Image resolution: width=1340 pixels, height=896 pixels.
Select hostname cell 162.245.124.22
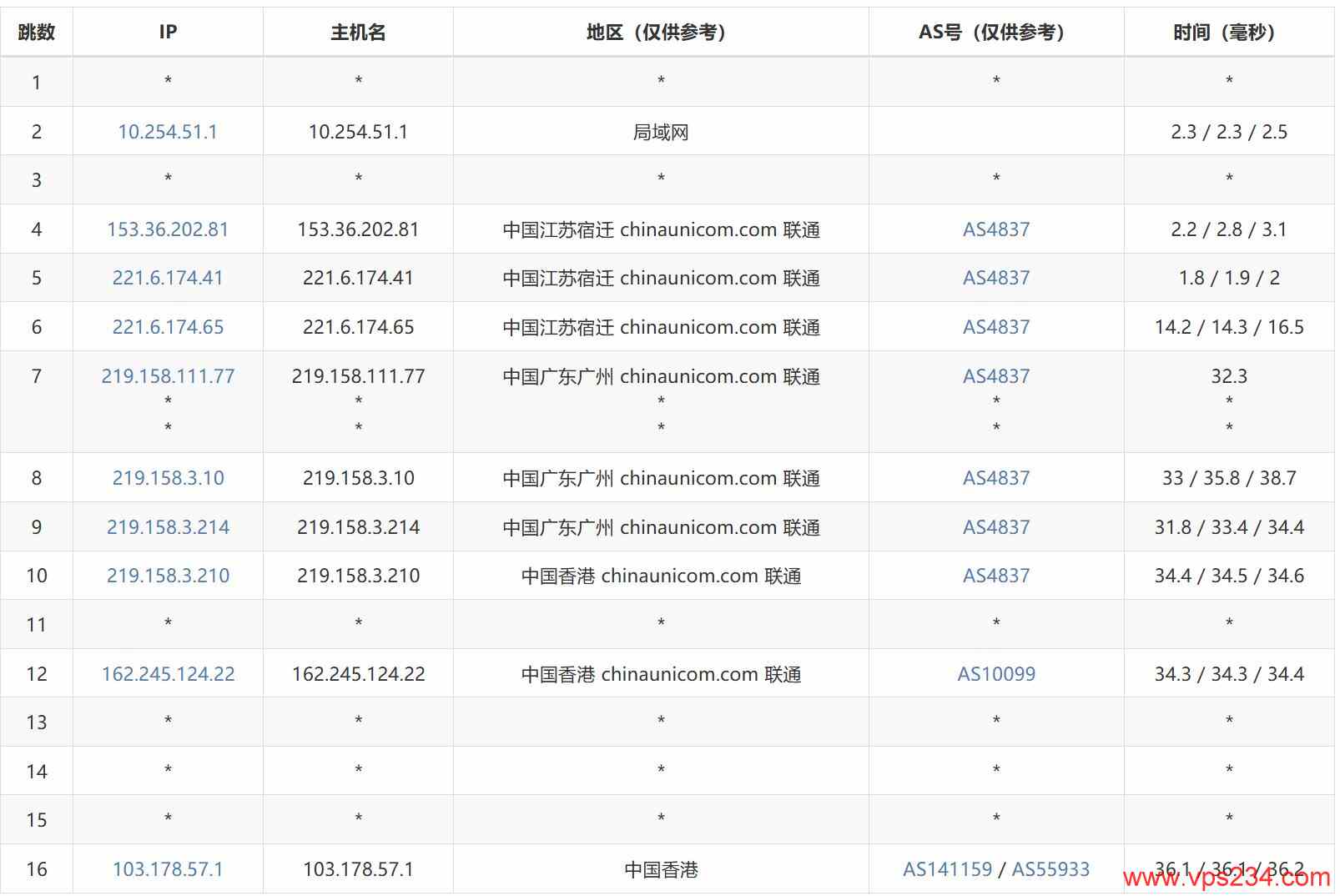(x=358, y=674)
